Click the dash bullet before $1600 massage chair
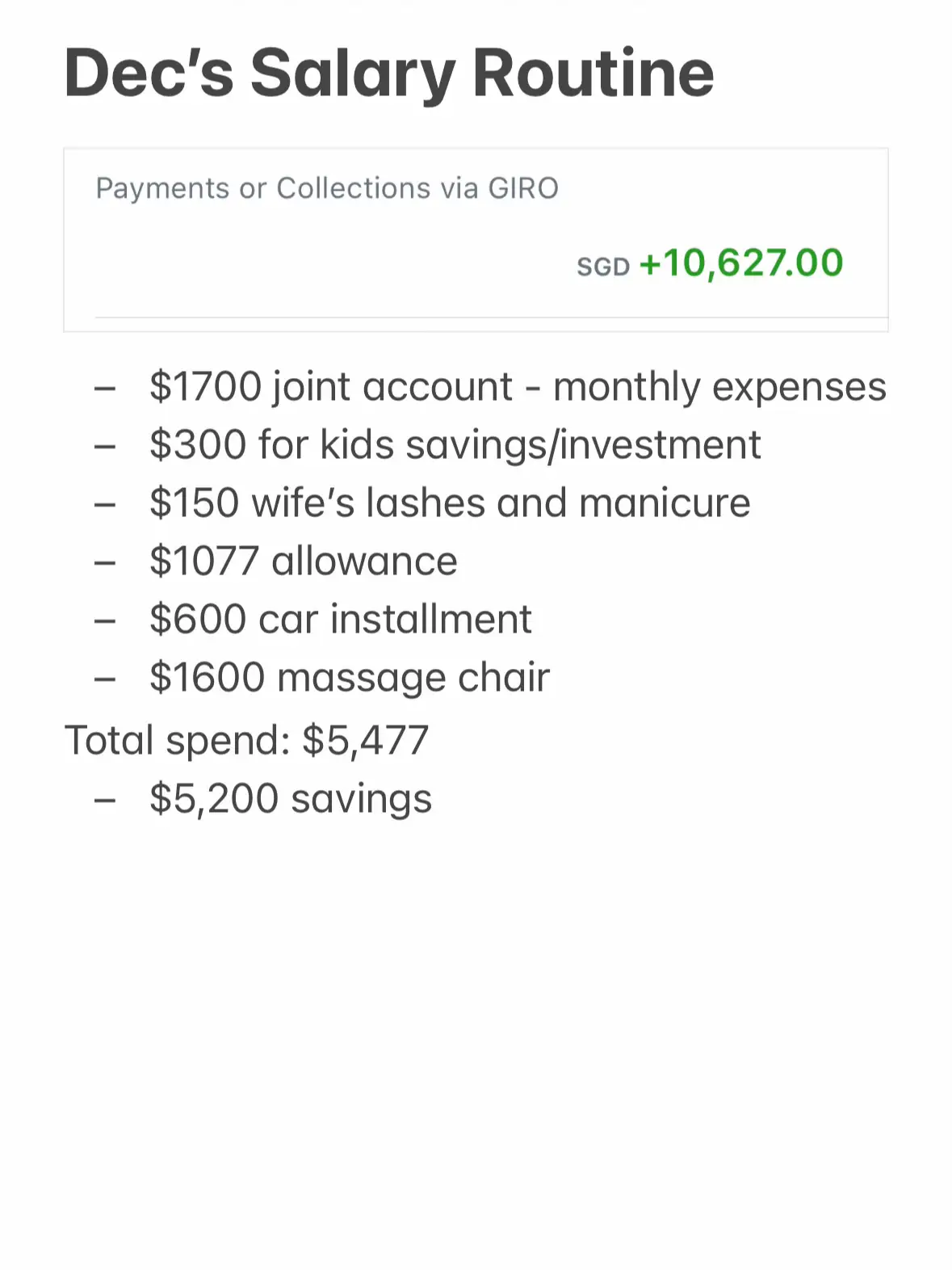The height and width of the screenshot is (1270, 952). [x=105, y=679]
